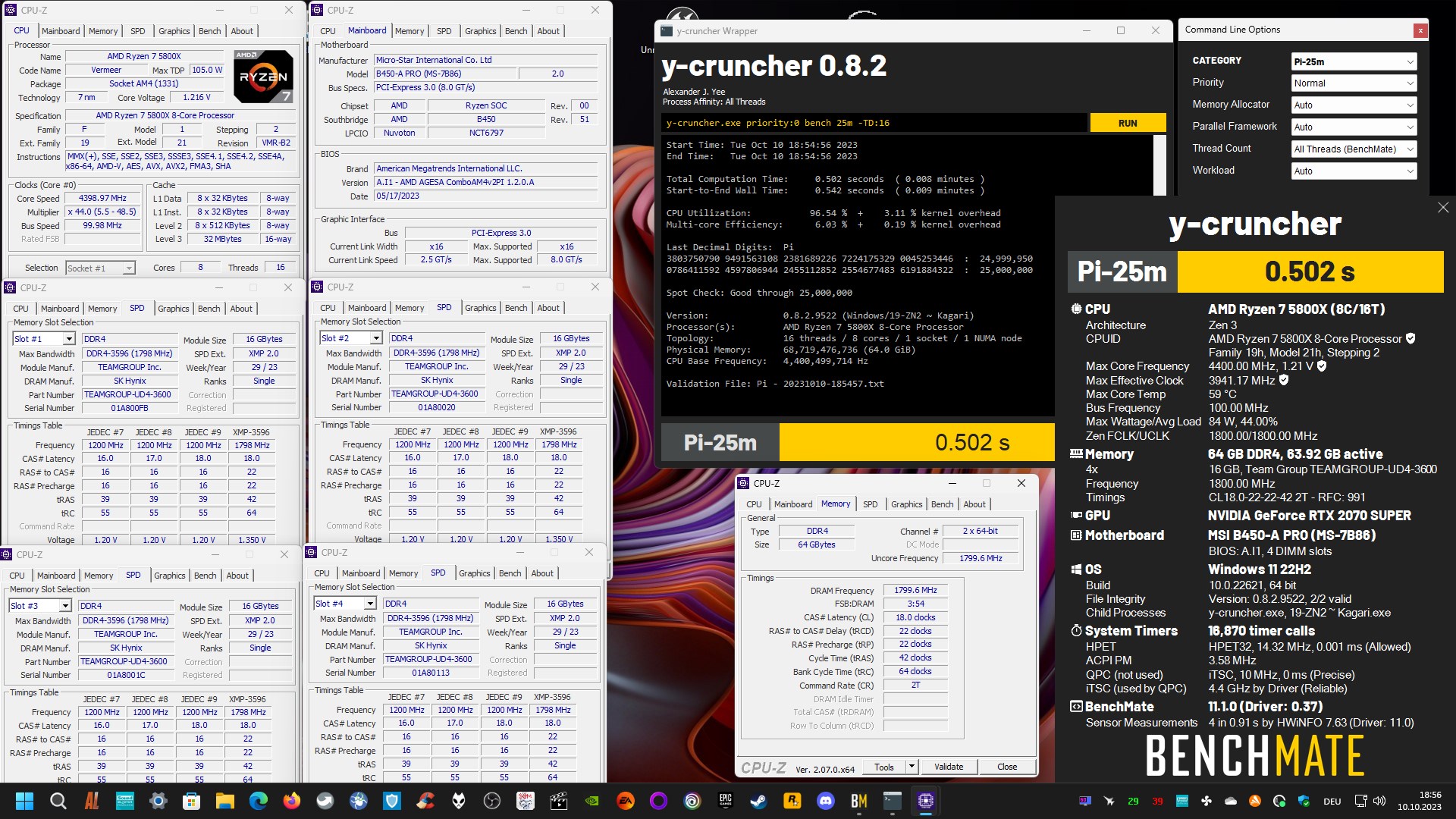Open Windows Security tray icon

[x=1304, y=802]
